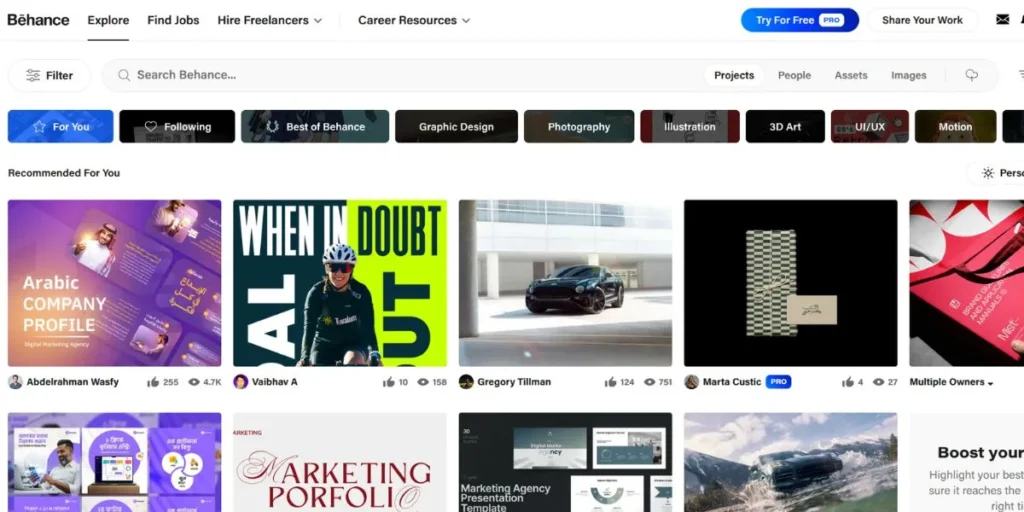1024x512 pixels.
Task: Click thumbs-up icon with 4 likes
Action: click(848, 382)
